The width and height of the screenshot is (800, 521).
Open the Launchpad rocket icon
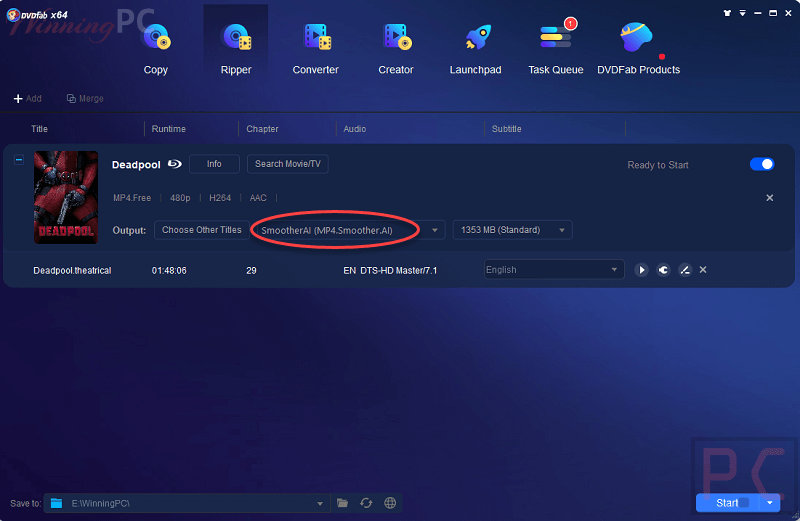478,37
